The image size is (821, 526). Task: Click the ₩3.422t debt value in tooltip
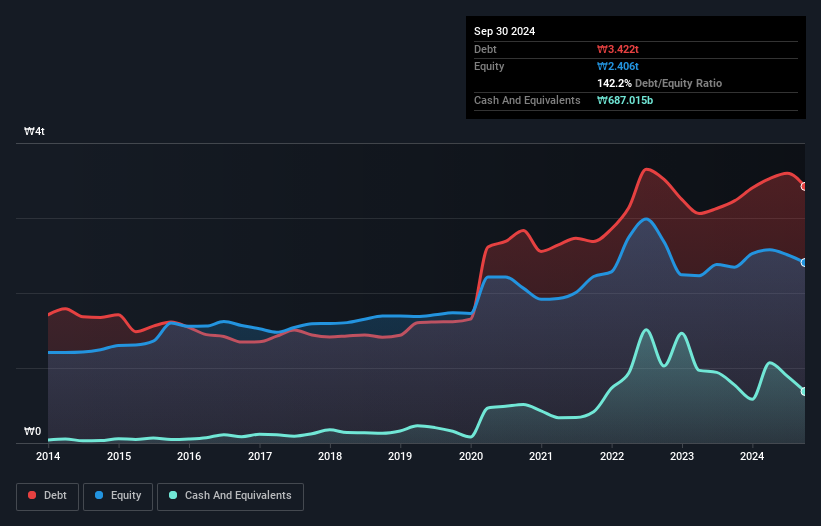[618, 49]
